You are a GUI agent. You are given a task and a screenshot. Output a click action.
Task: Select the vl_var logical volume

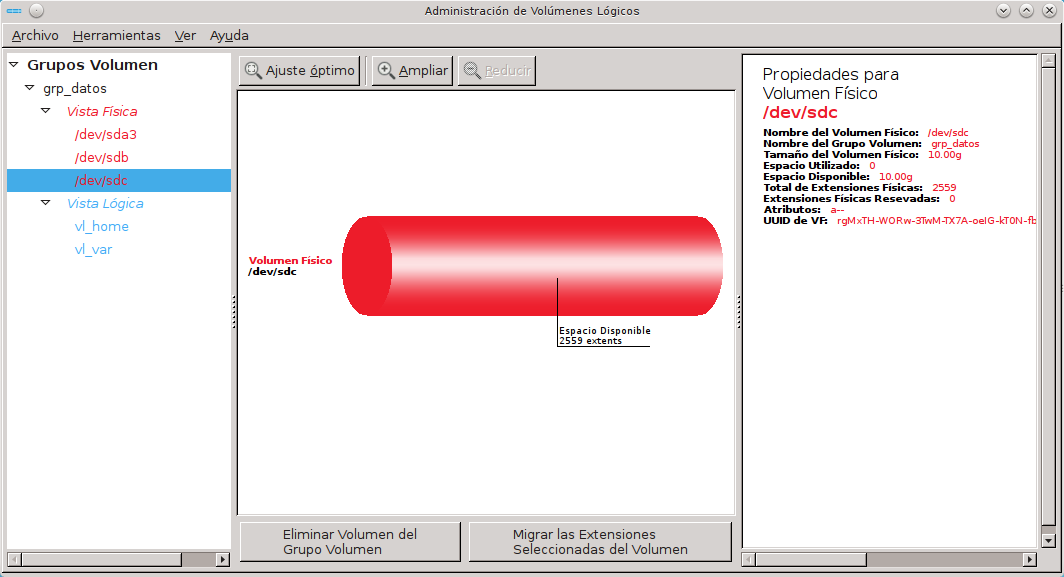93,249
